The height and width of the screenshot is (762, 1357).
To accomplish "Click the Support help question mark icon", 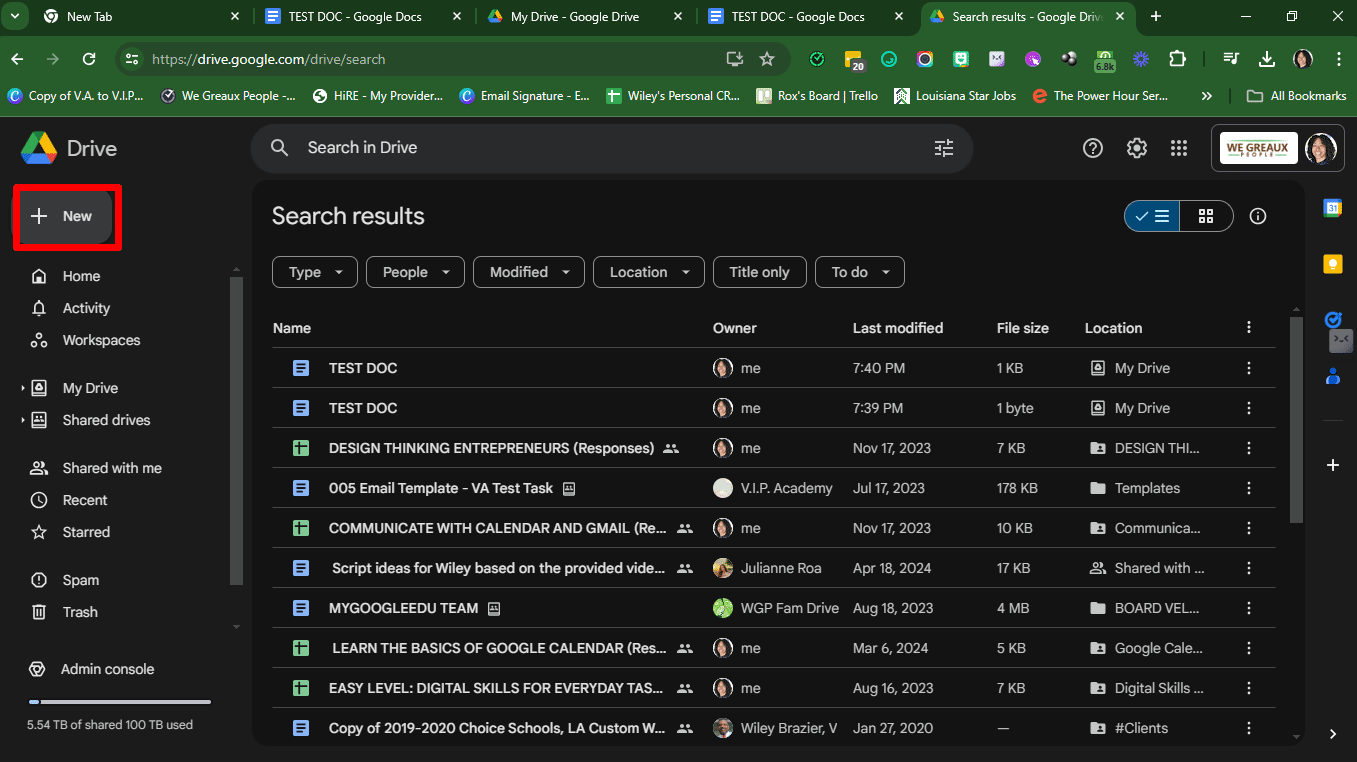I will click(1093, 148).
